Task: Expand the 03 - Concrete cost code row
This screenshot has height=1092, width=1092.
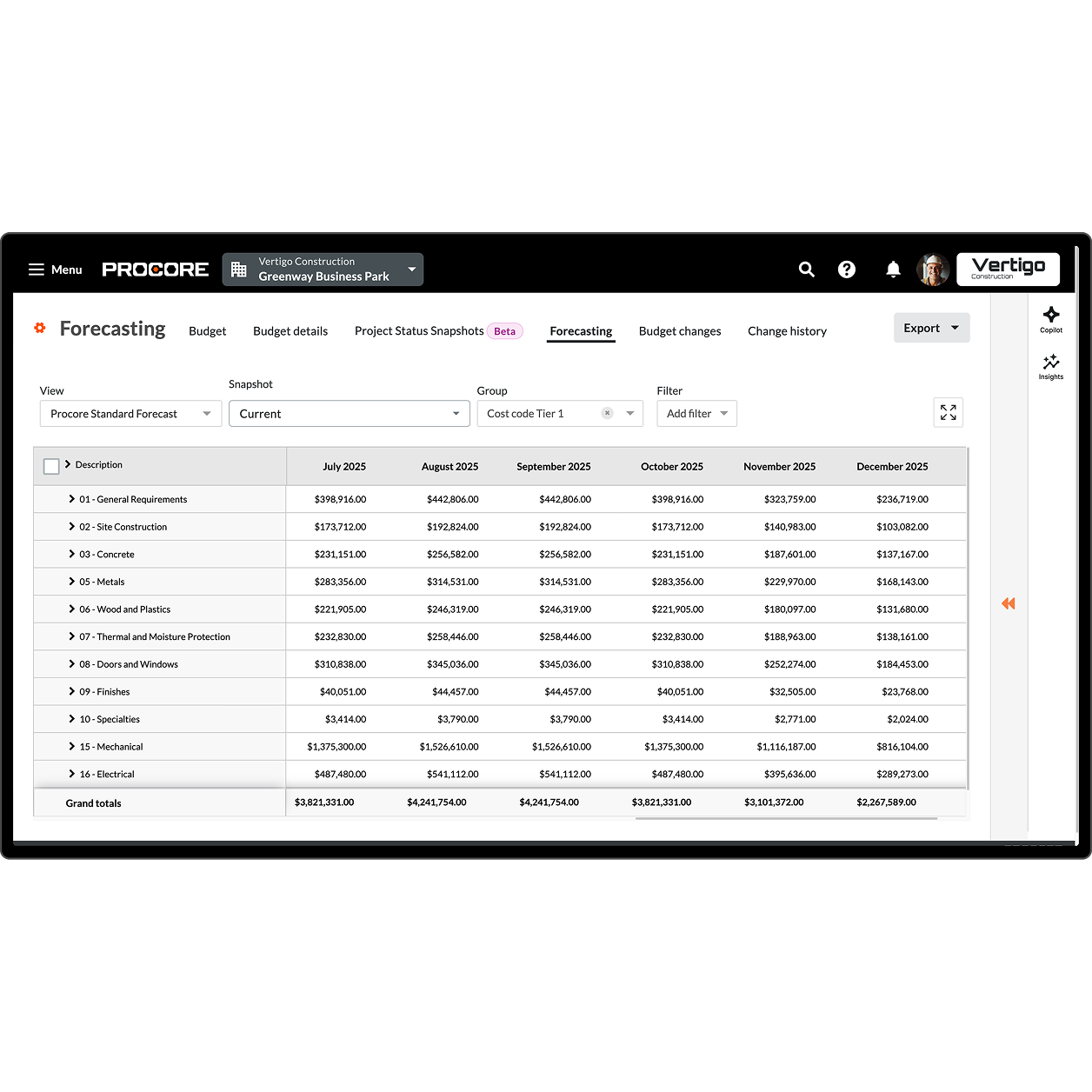Action: click(72, 554)
